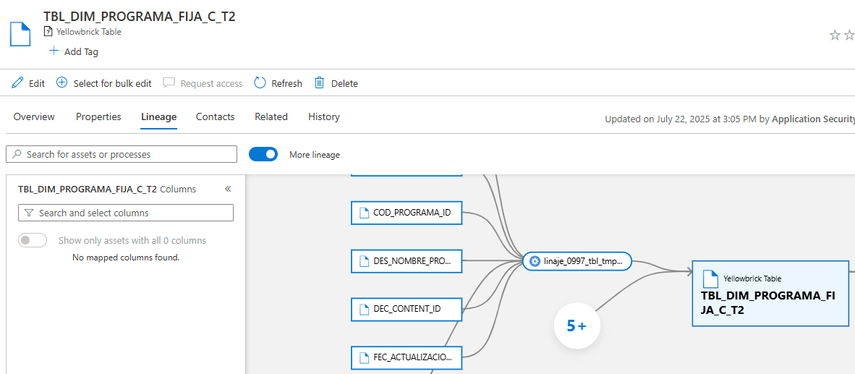Click the Request access button
This screenshot has height=374, width=855.
point(203,83)
